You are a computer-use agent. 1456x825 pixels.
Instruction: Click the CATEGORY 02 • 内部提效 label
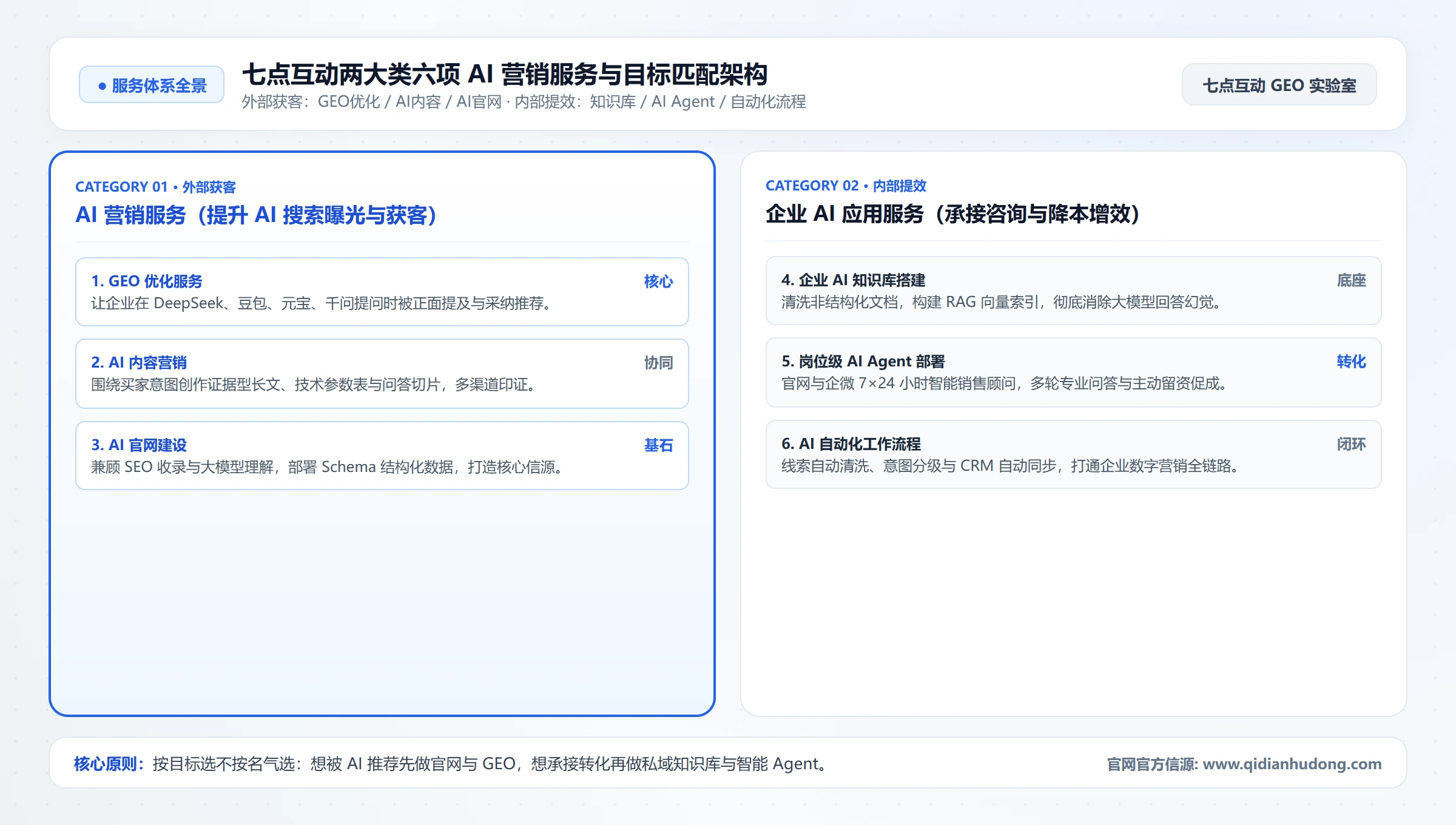[846, 186]
